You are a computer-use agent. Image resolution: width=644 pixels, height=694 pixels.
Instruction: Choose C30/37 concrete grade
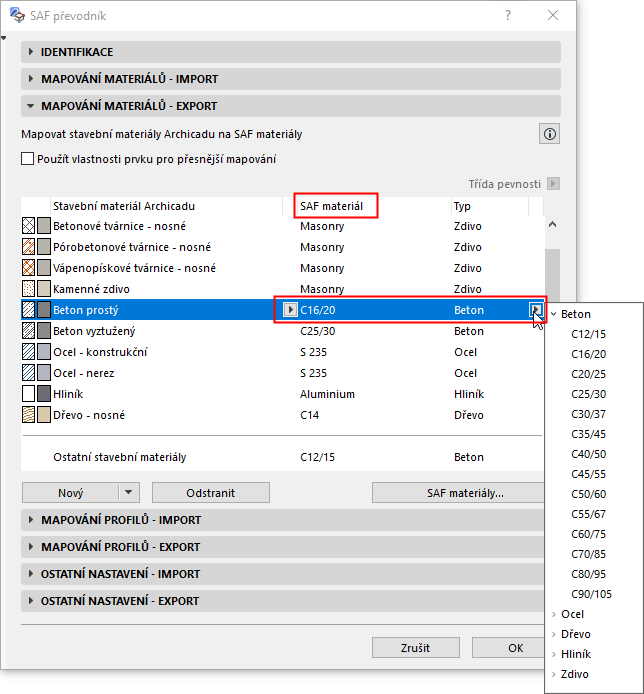tap(588, 414)
